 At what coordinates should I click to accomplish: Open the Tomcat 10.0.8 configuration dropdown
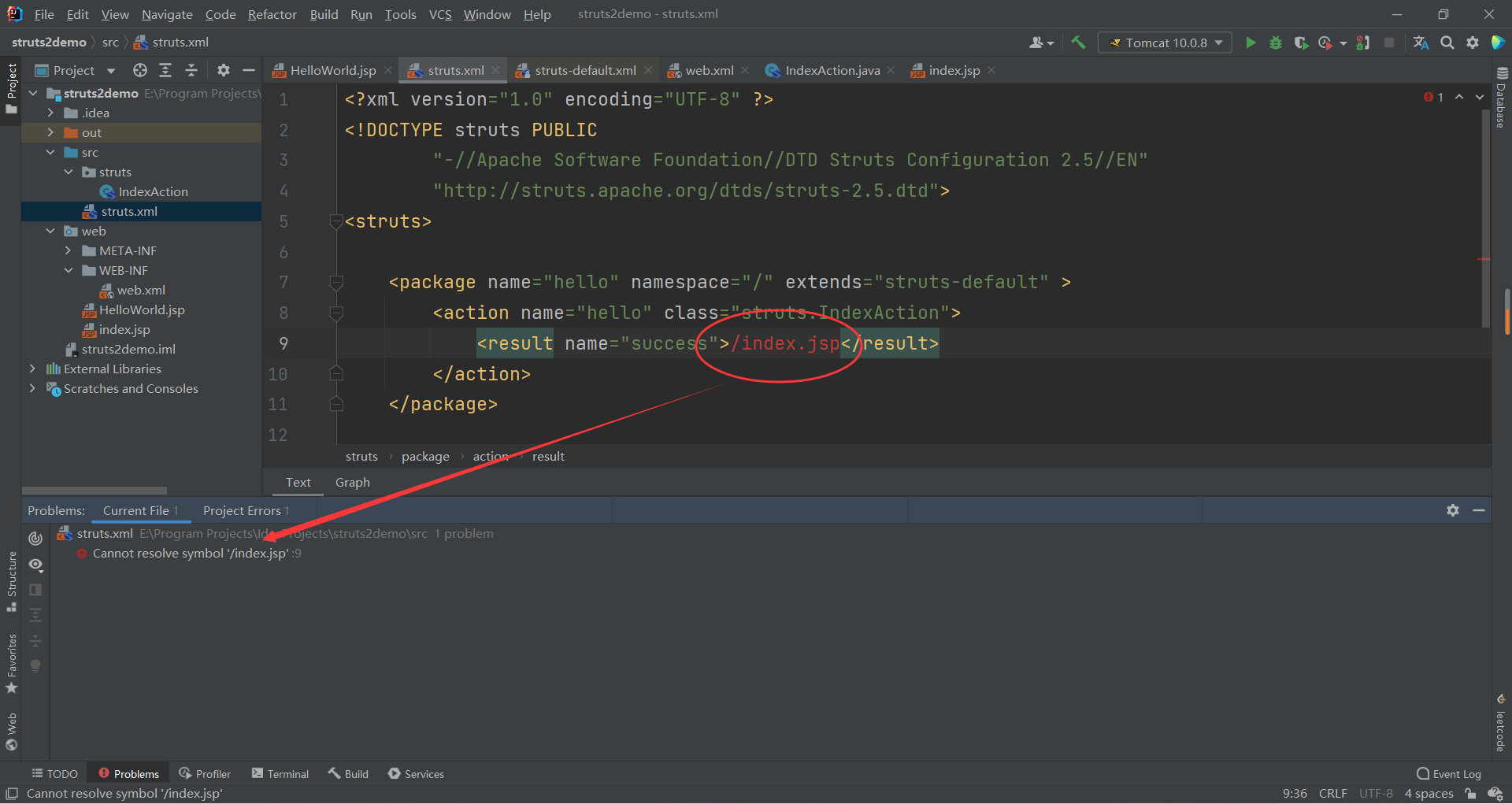(x=1165, y=43)
